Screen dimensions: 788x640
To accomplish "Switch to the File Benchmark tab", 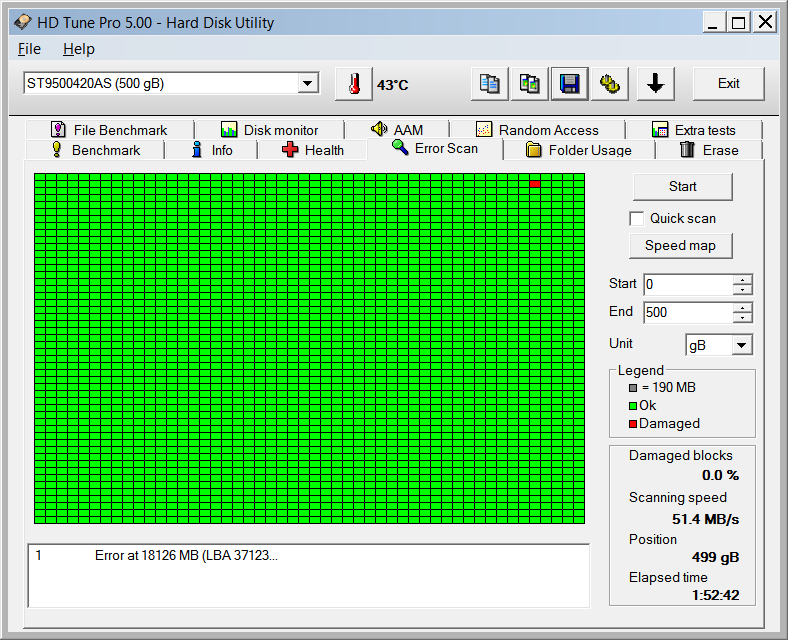I will 110,130.
